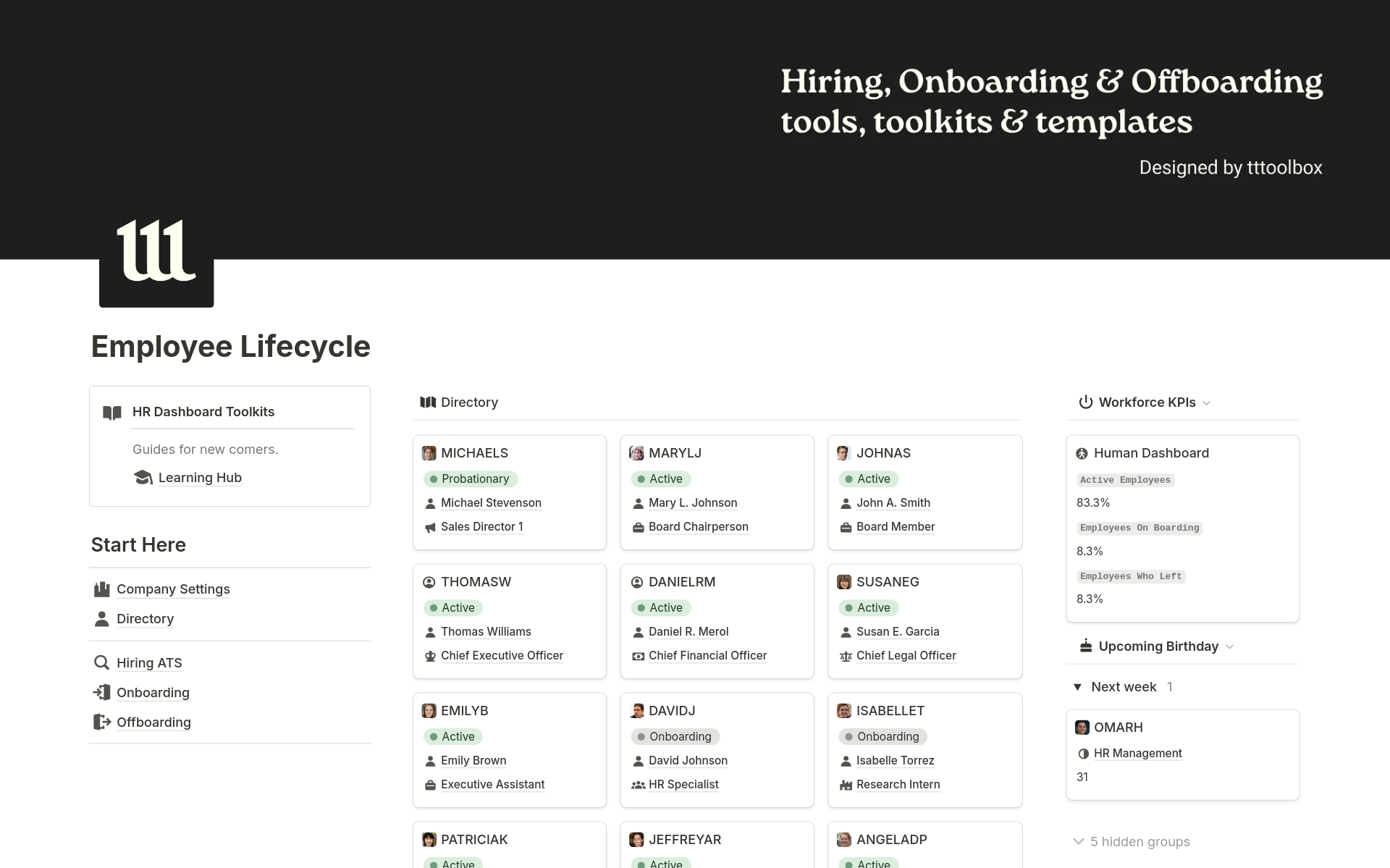
Task: Click DANIELRM profile circle icon
Action: [x=637, y=582]
